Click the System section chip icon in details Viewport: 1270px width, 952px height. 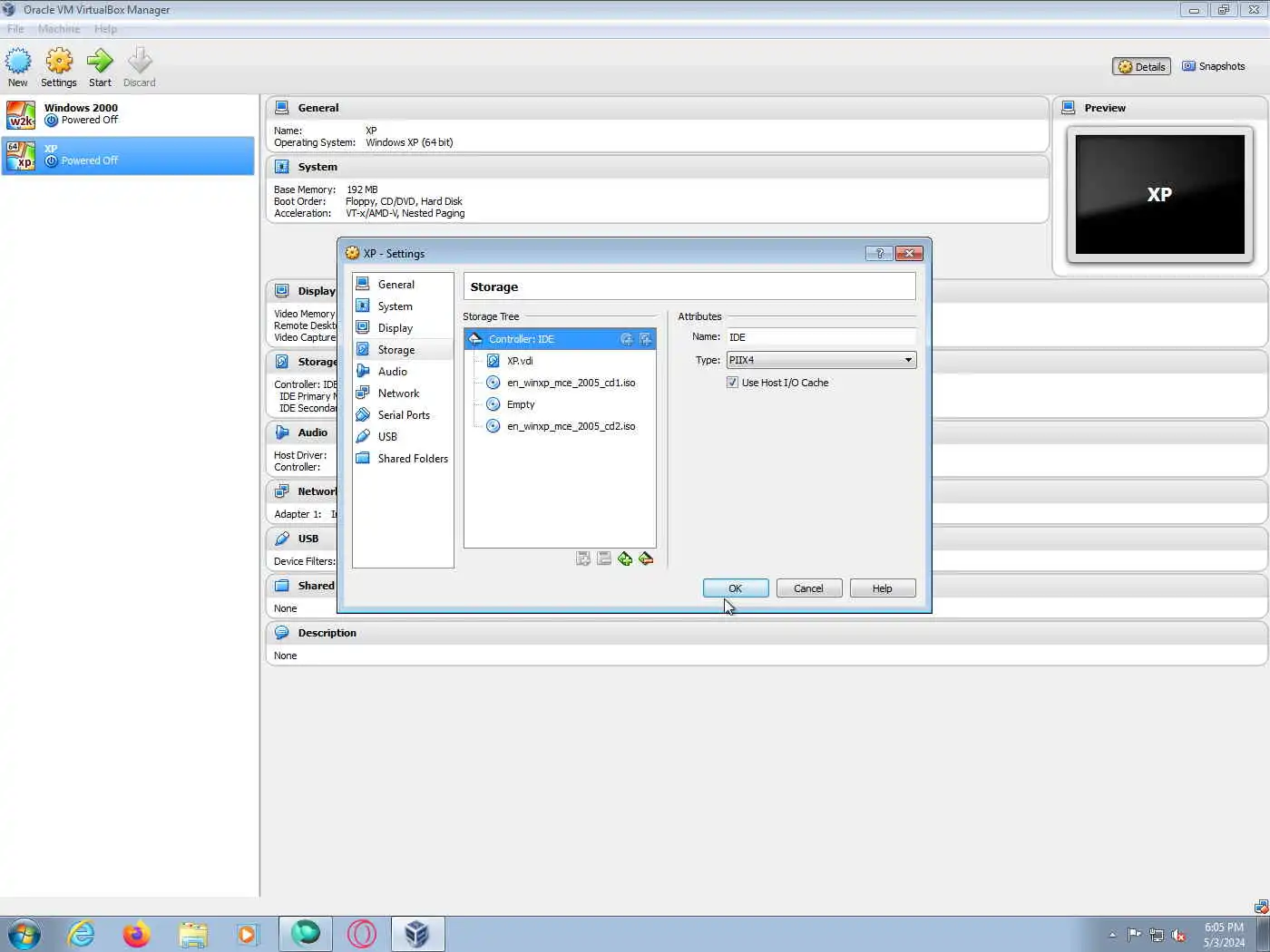282,167
